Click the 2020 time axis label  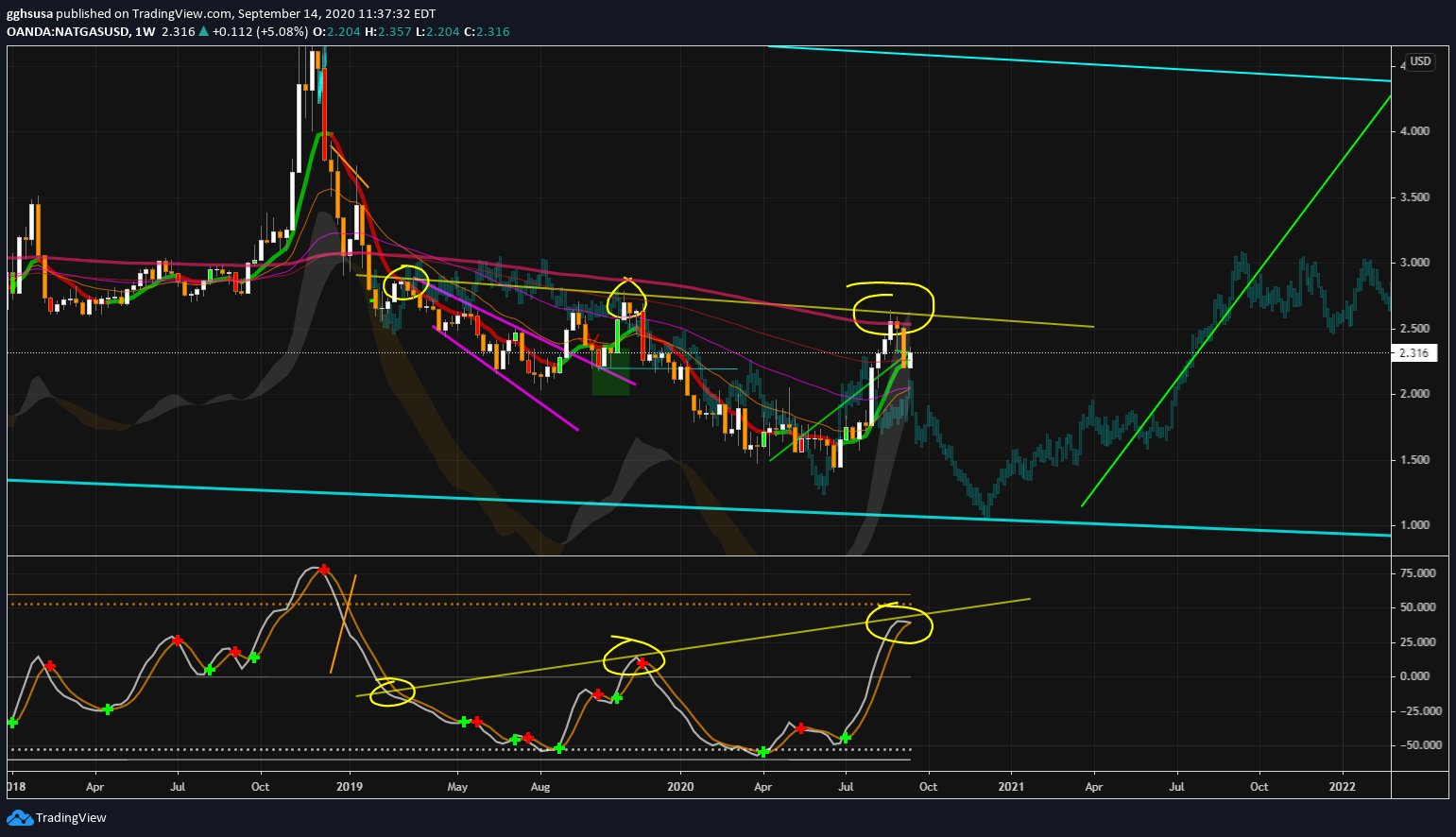[680, 786]
